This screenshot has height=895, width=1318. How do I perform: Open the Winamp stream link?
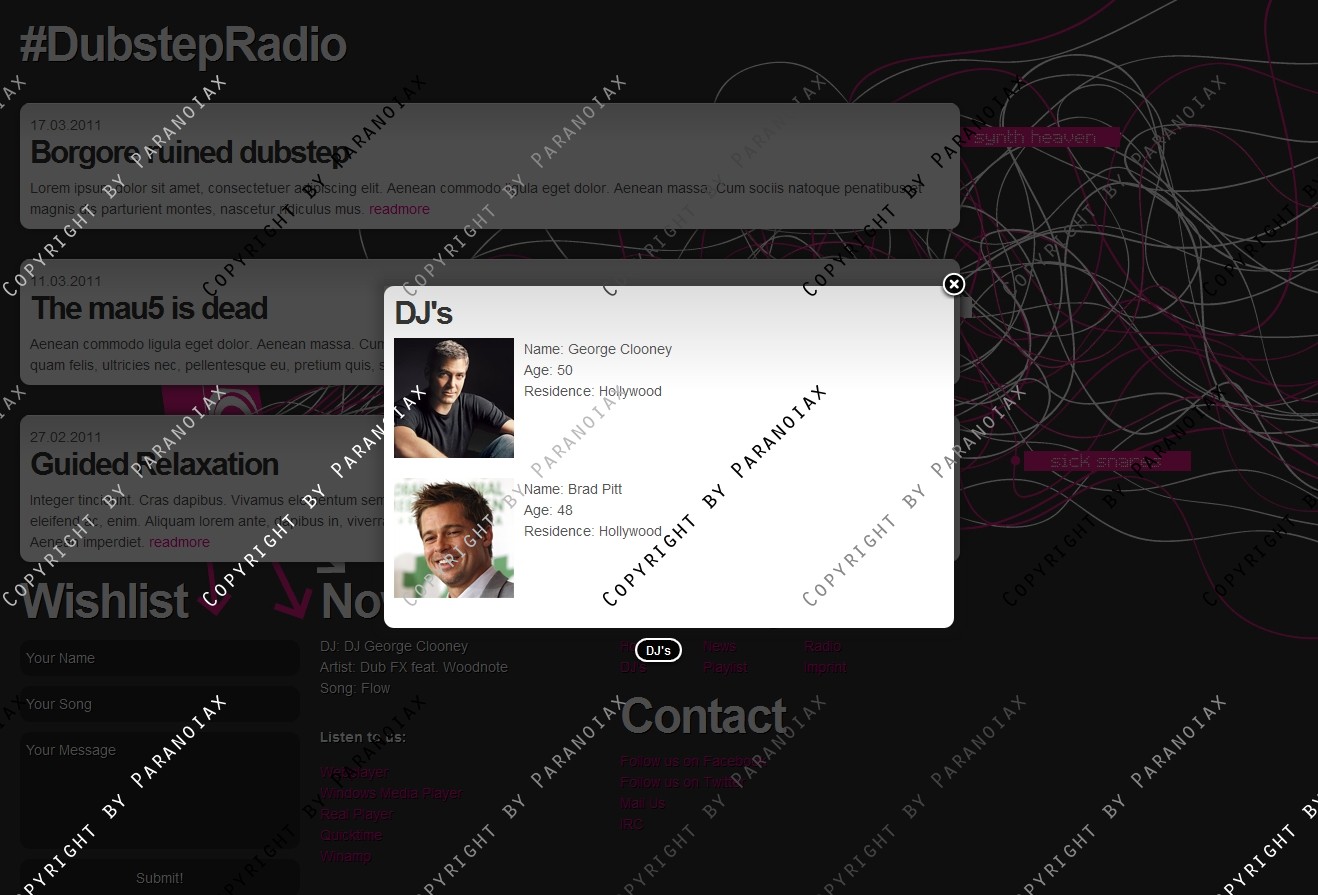pyautogui.click(x=346, y=856)
